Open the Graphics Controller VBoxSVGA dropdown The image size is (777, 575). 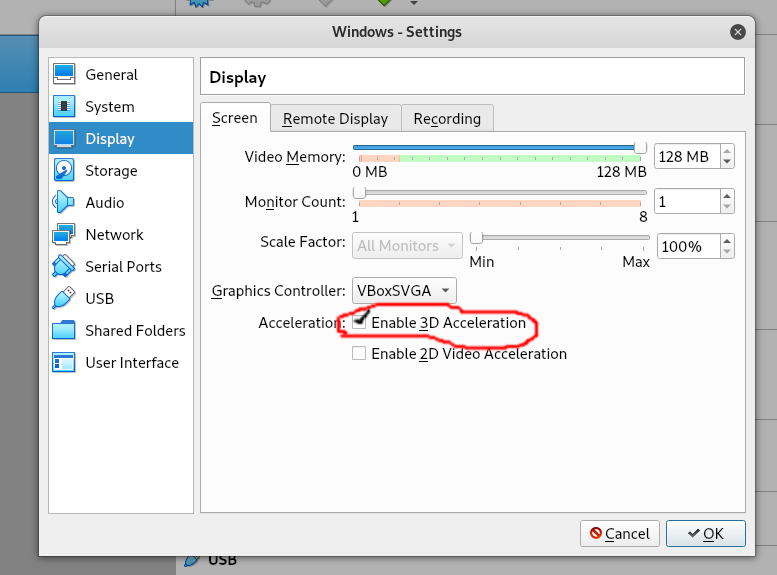click(x=404, y=290)
